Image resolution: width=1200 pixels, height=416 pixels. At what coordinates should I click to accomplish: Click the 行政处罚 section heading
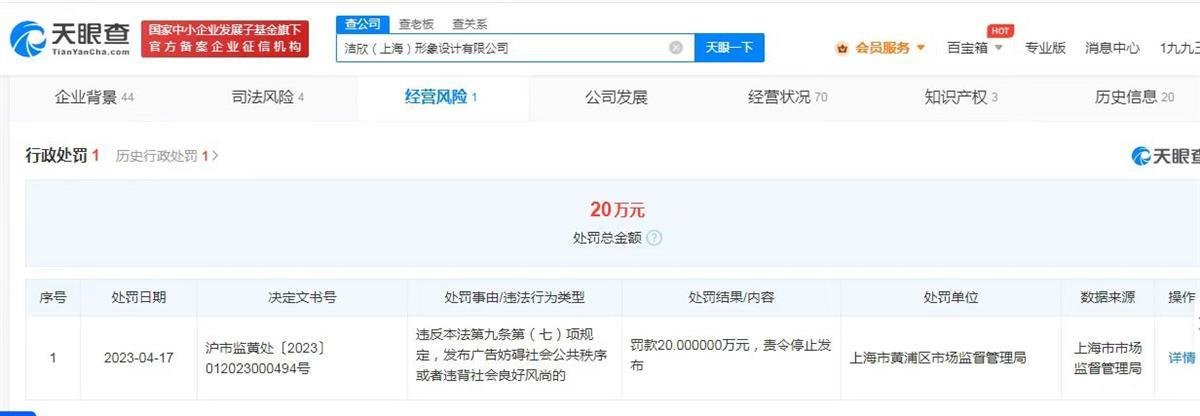point(62,155)
